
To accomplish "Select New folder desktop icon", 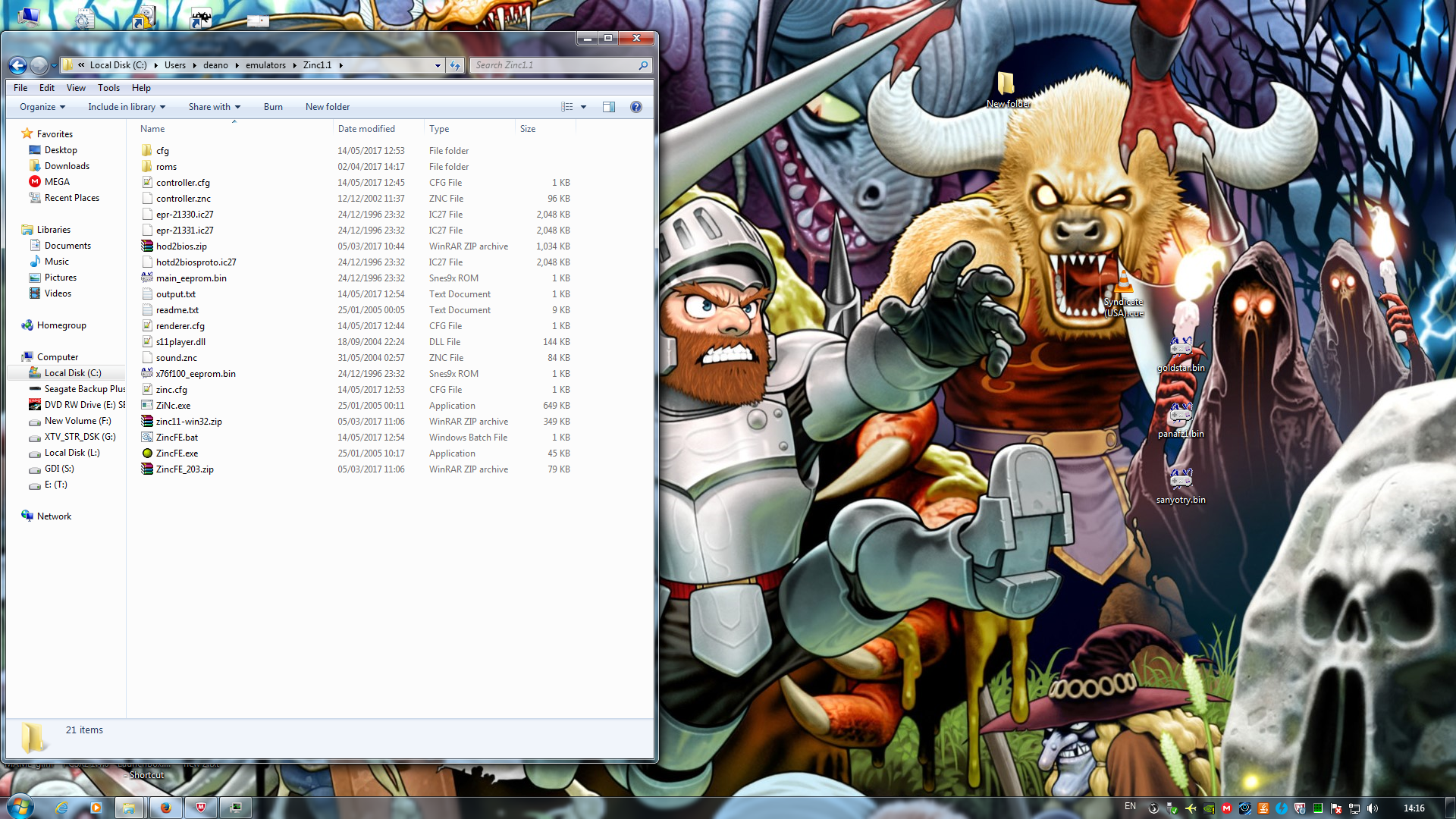I will pyautogui.click(x=1008, y=89).
